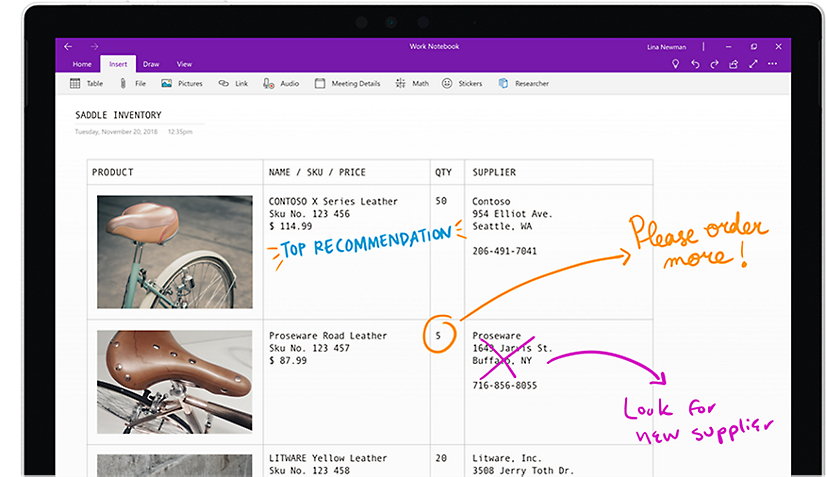Go back using the left arrow
Screen dimensions: 826x477
pyautogui.click(x=68, y=46)
